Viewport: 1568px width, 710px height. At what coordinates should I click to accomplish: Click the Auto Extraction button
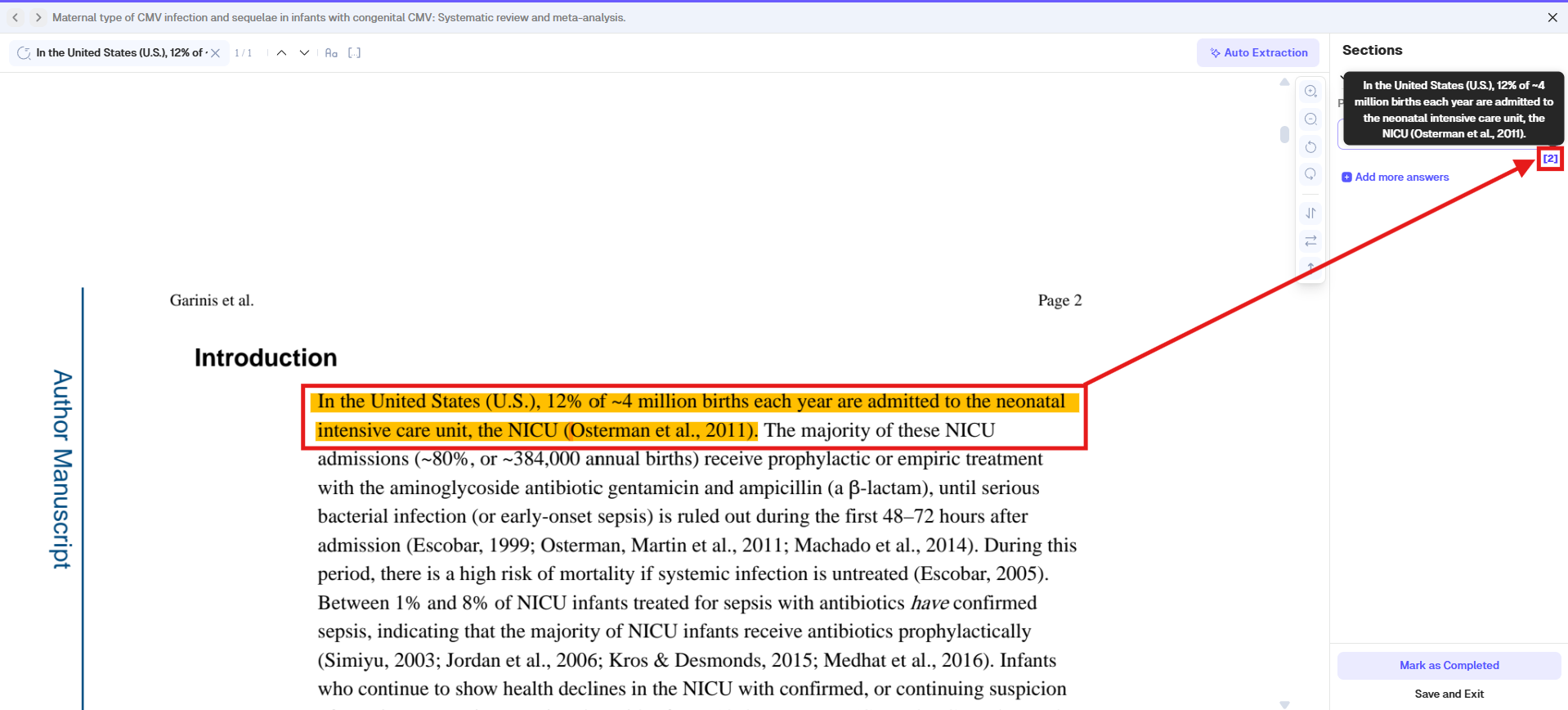[x=1257, y=52]
